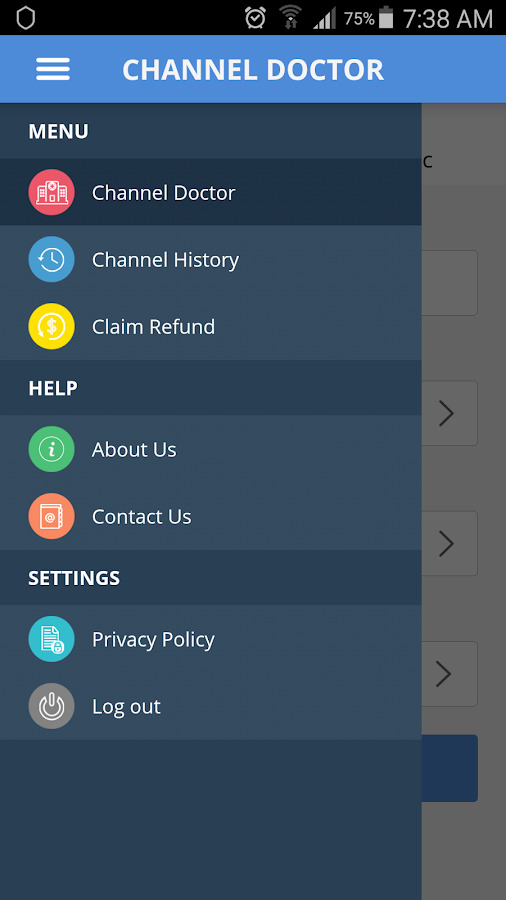Open Channel Doctor menu item
Image resolution: width=506 pixels, height=900 pixels.
coord(211,192)
